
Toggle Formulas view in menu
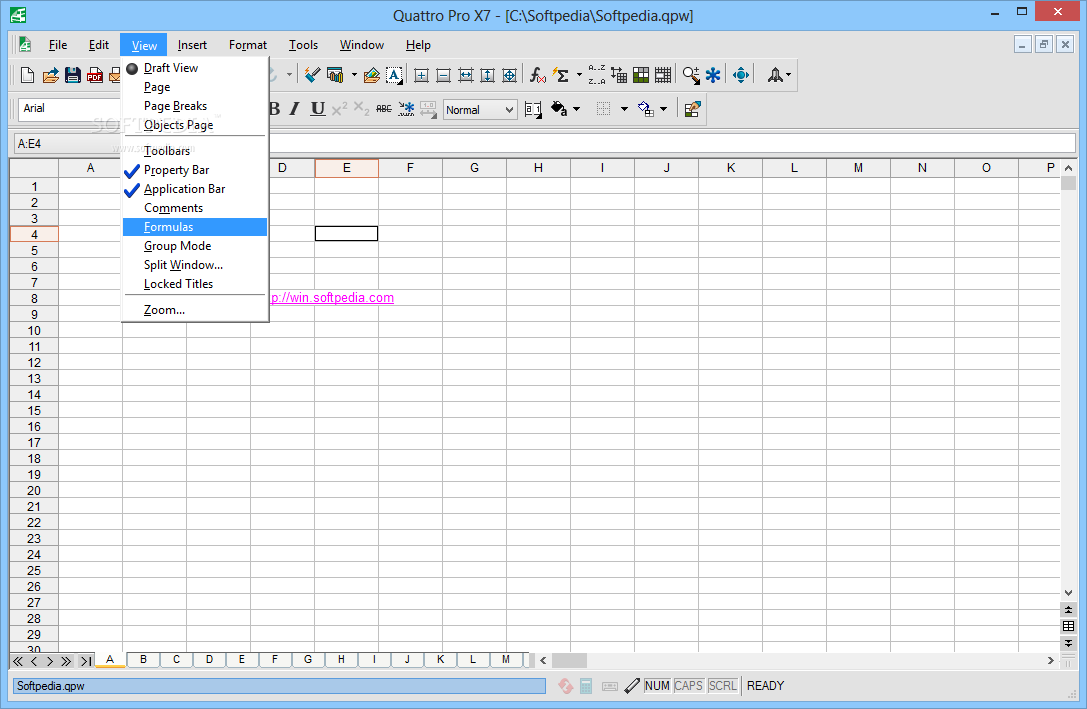[195, 227]
